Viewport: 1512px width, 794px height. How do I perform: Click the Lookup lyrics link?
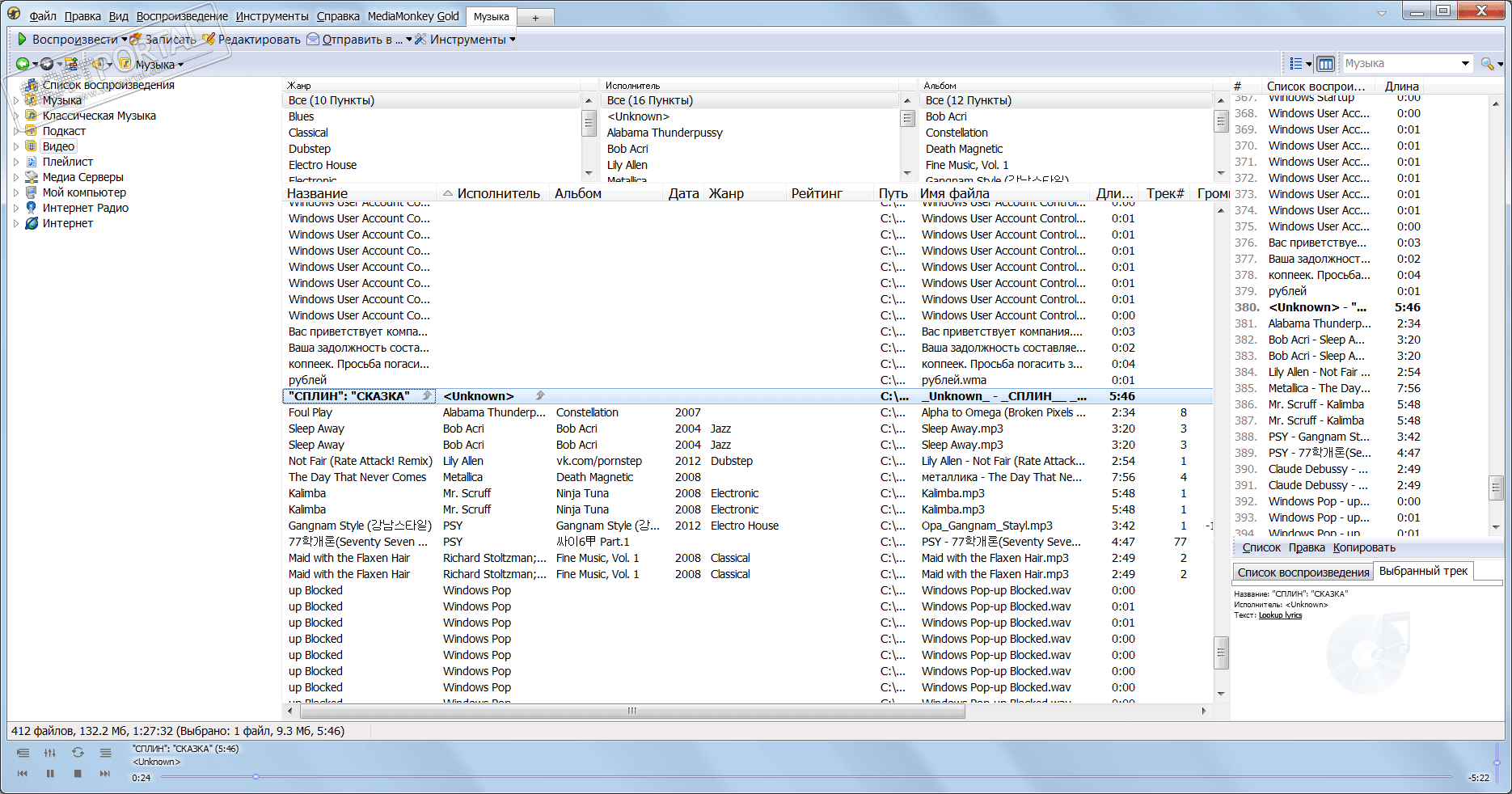point(1280,615)
